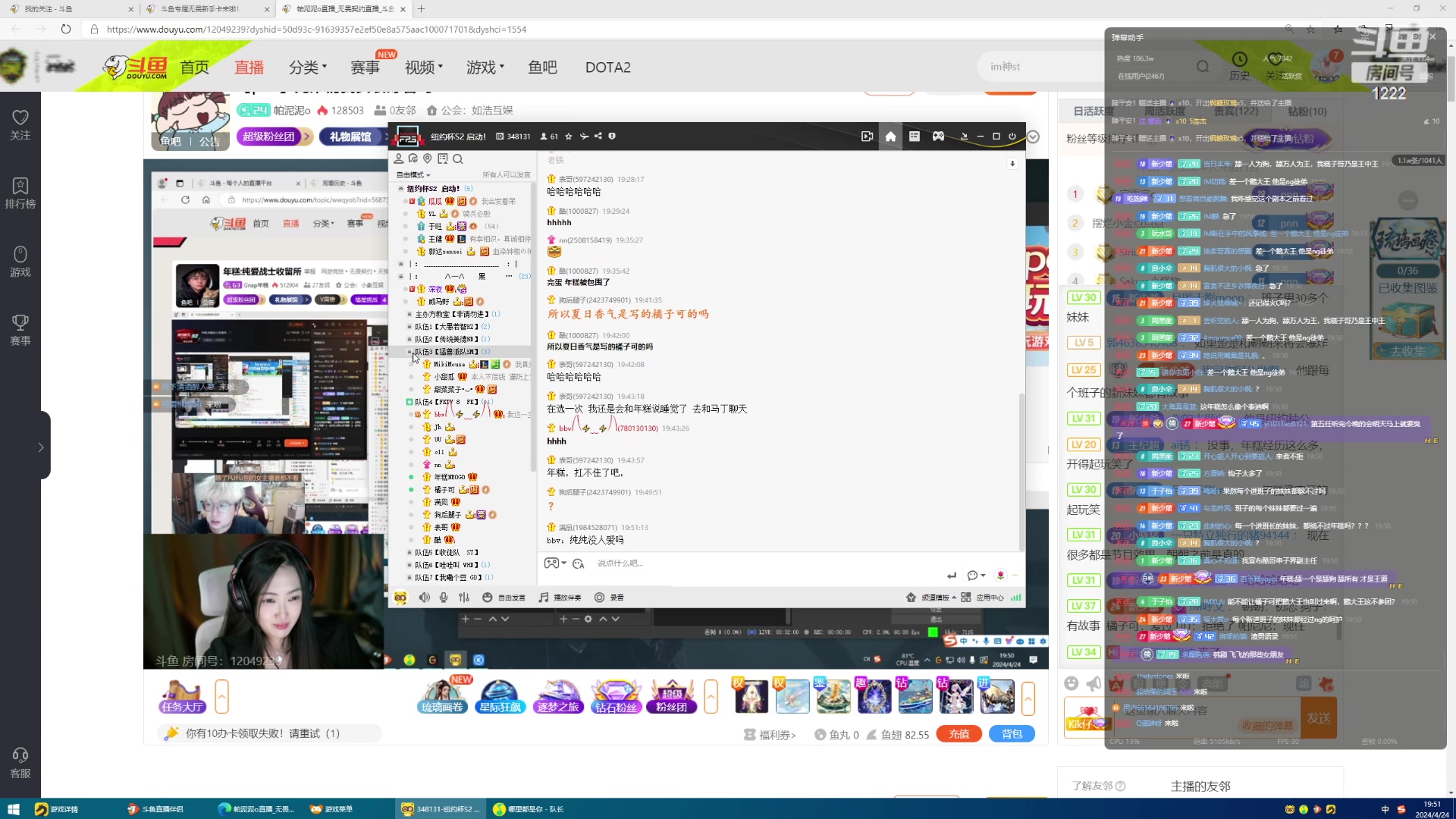Toggle the YY microphone icon
The height and width of the screenshot is (819, 1456).
coord(444,598)
